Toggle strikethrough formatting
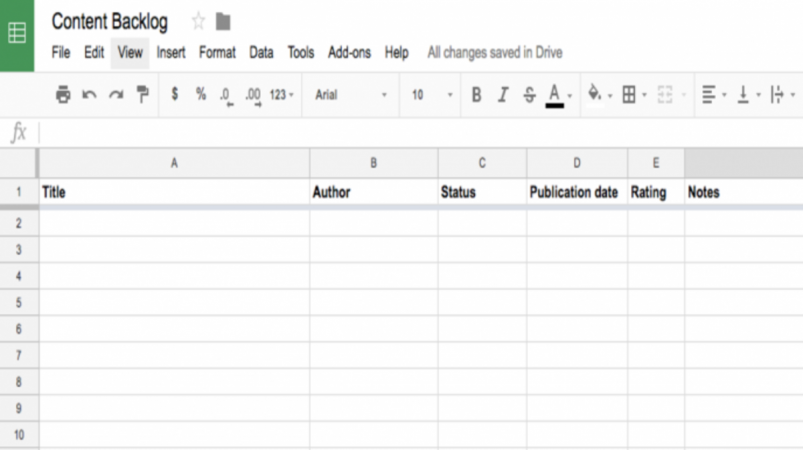The width and height of the screenshot is (803, 450). click(530, 95)
